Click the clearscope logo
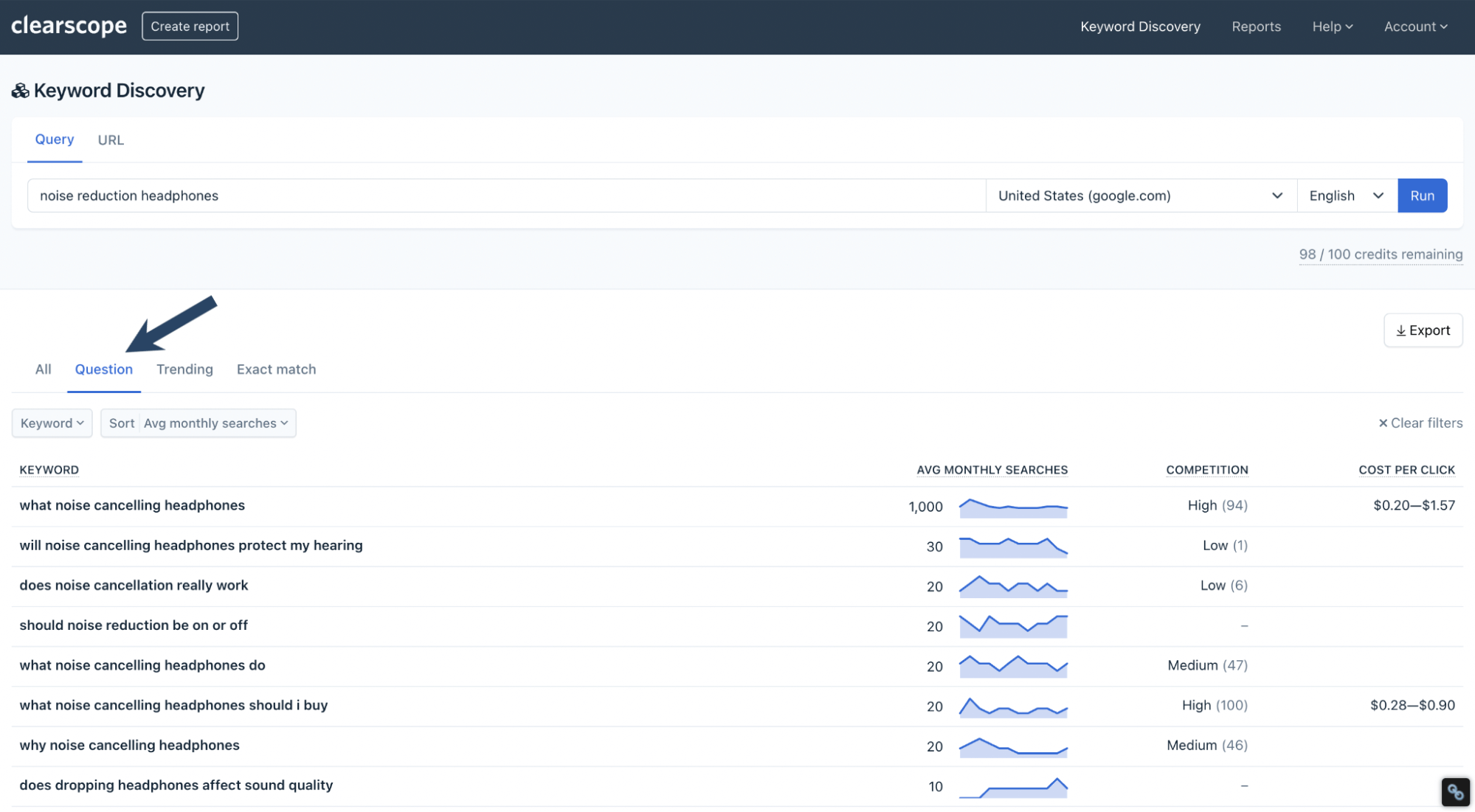This screenshot has width=1475, height=812. [69, 26]
